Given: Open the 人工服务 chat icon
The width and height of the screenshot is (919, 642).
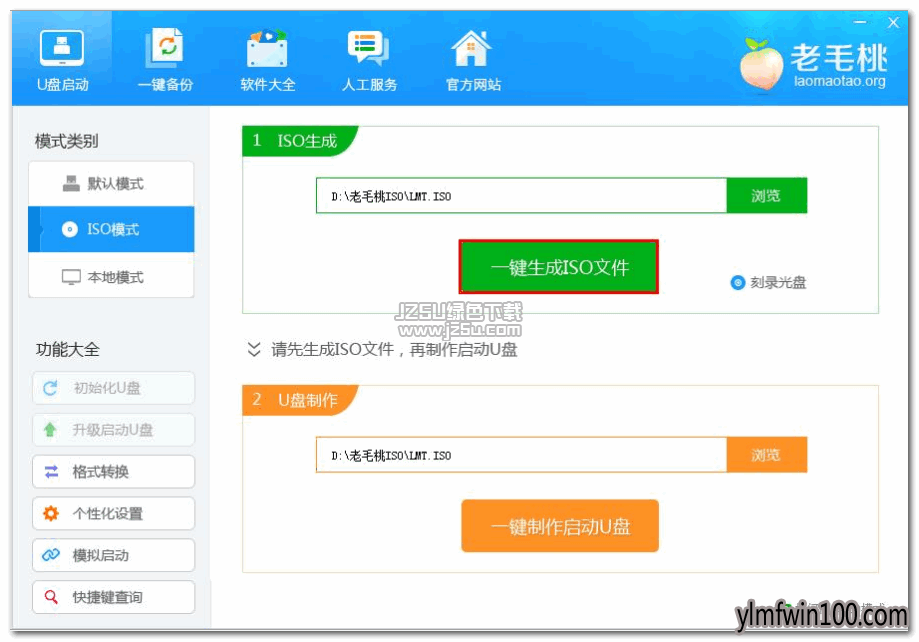Looking at the screenshot, I should coord(369,60).
